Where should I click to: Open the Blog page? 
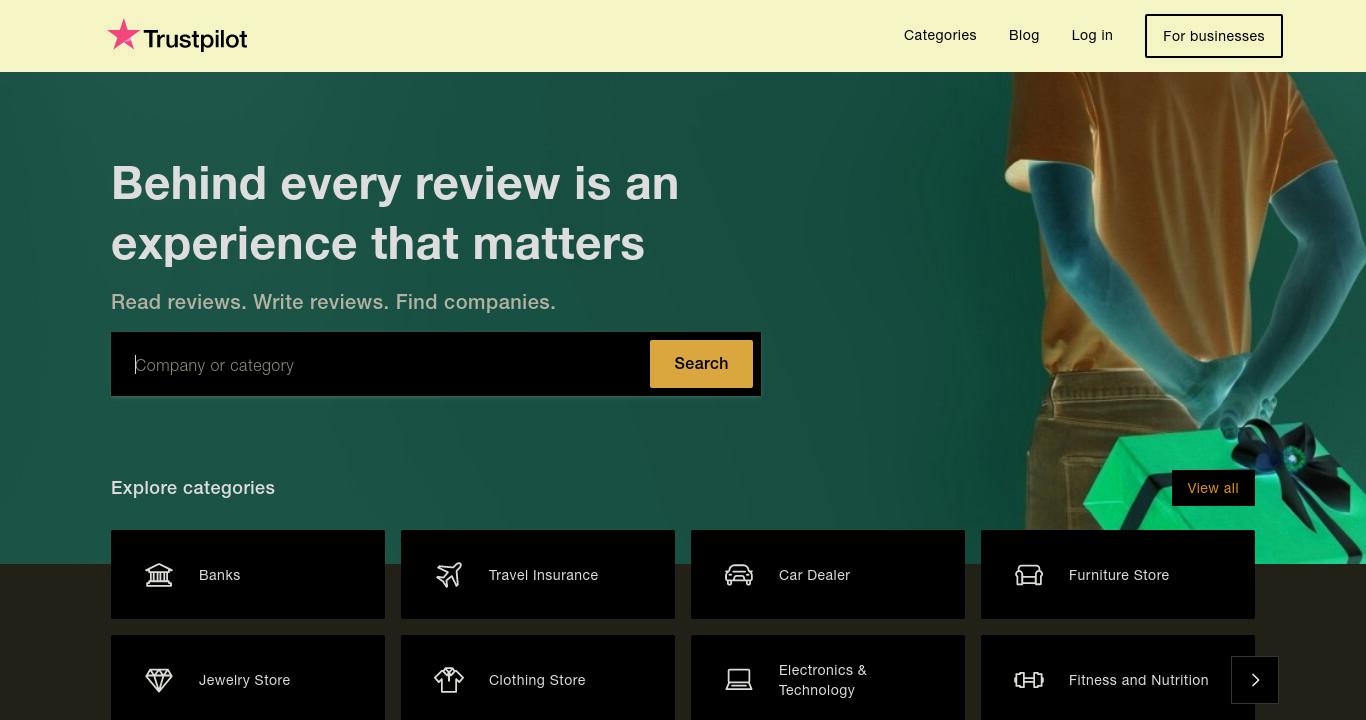[x=1024, y=35]
